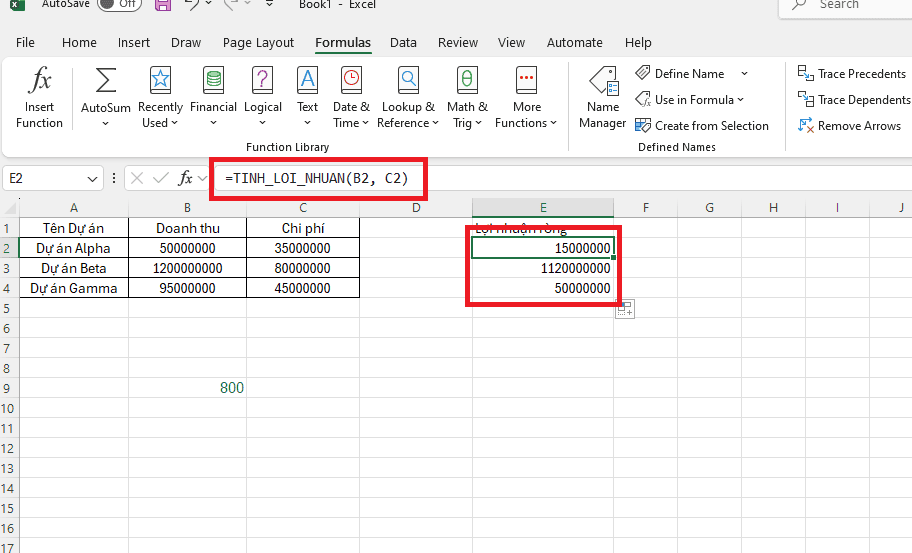The image size is (912, 553).
Task: Open the Logical functions menu
Action: click(262, 97)
